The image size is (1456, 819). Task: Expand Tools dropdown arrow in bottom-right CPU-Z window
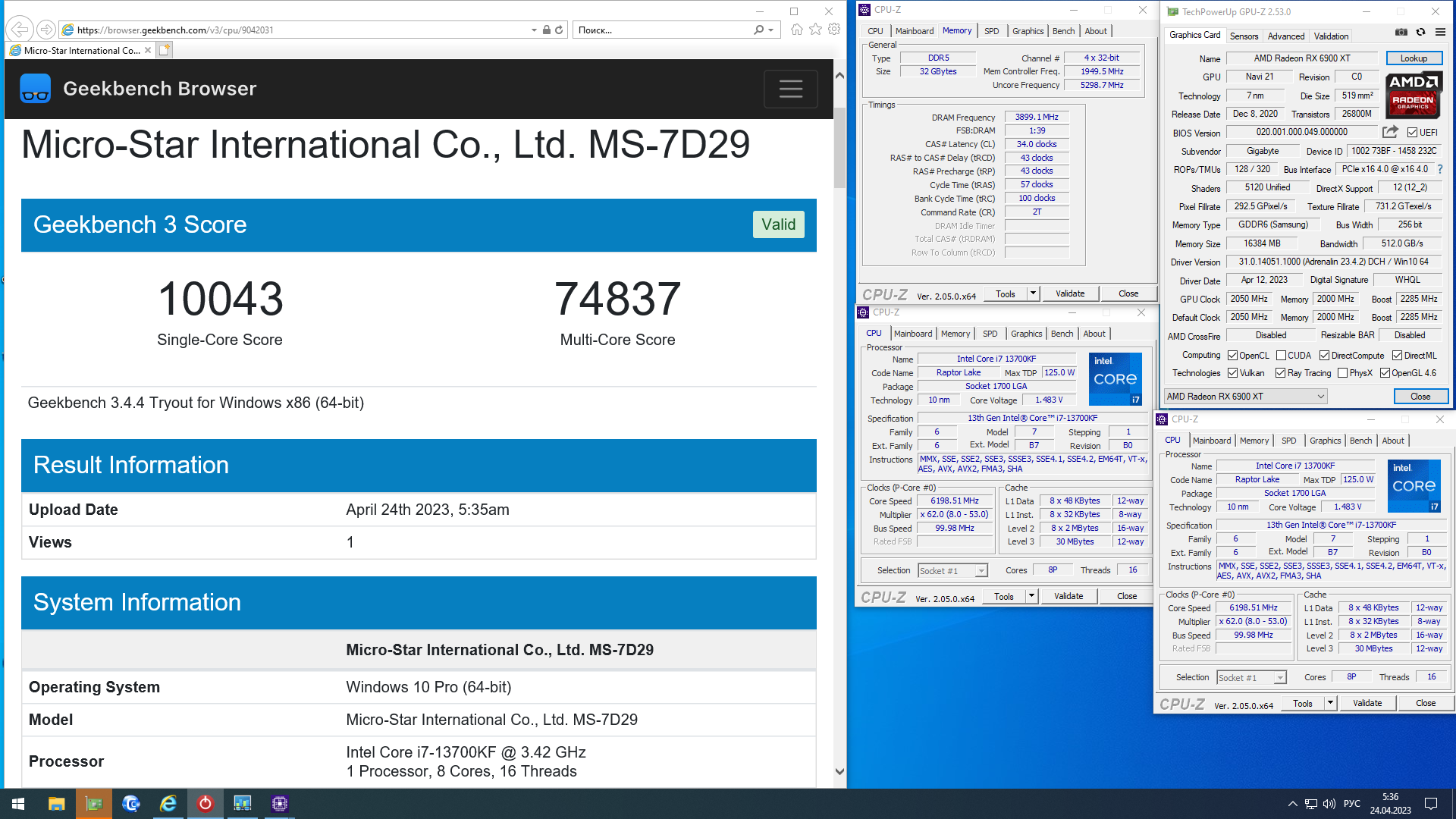point(1330,703)
